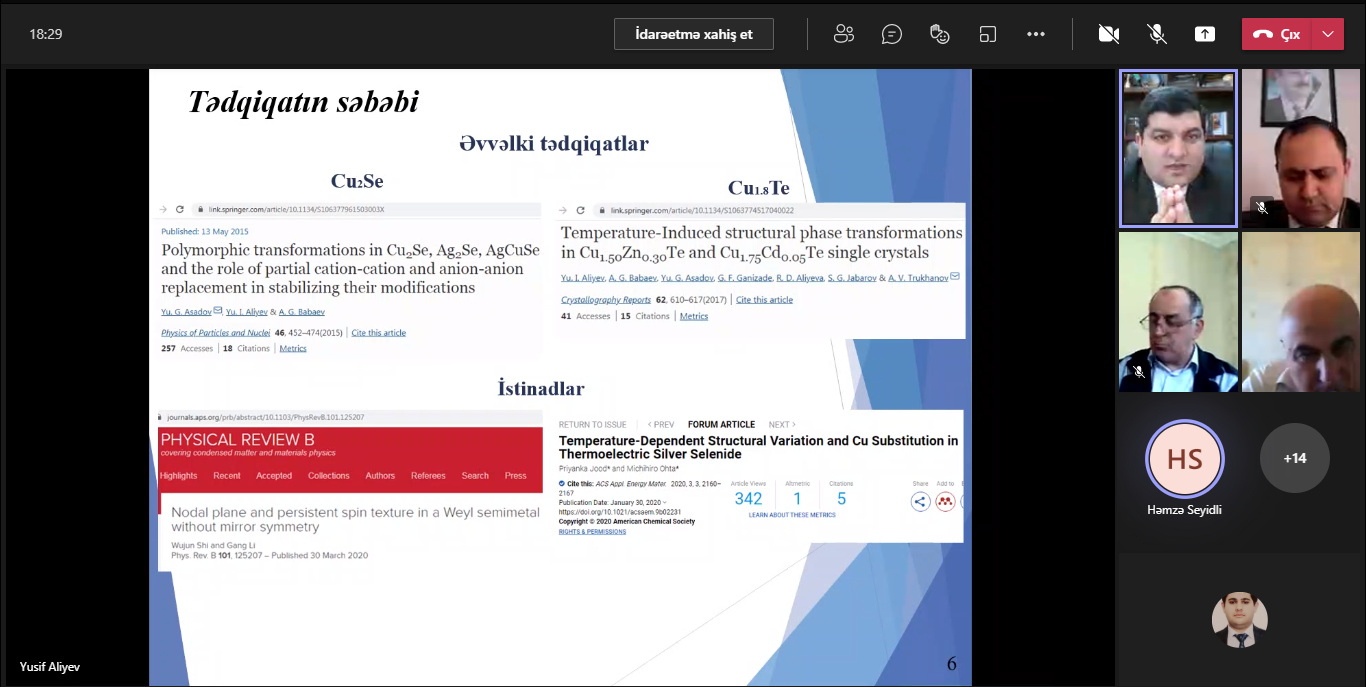This screenshot has height=687, width=1366.
Task: Open Highlights in the Physical Review B menu
Action: tap(179, 476)
